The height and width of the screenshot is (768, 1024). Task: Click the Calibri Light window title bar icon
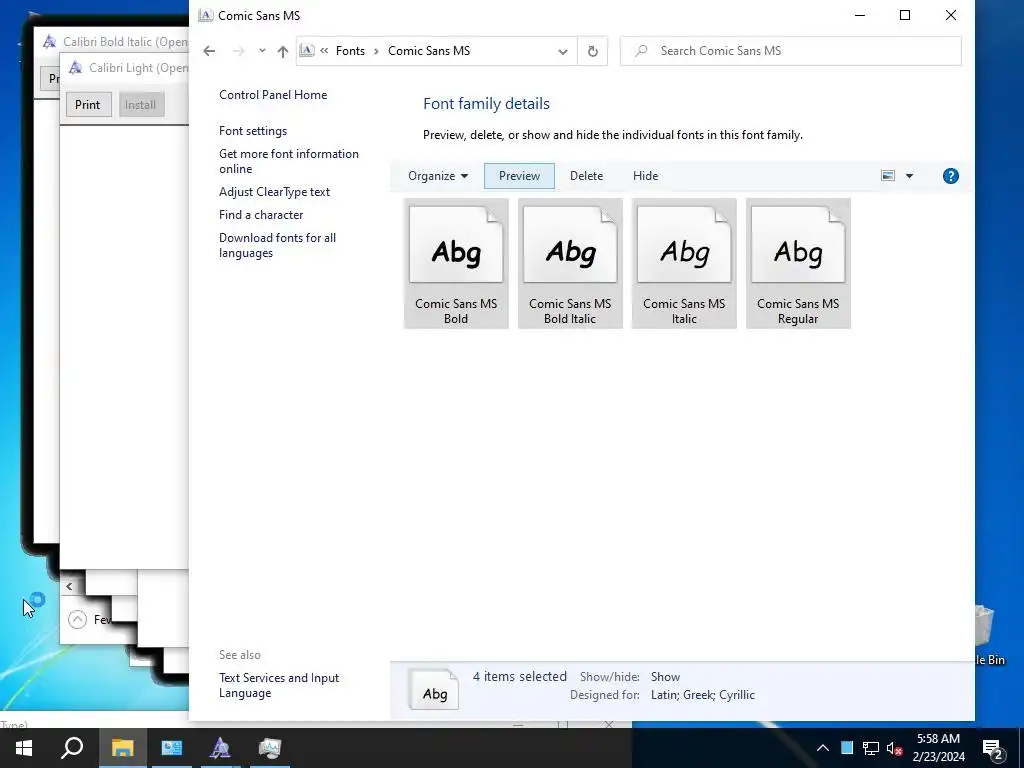point(75,67)
